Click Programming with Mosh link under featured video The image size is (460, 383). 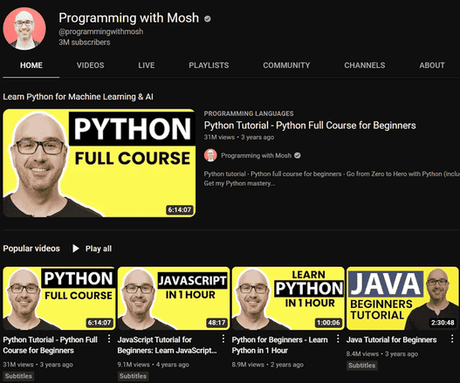click(x=256, y=156)
